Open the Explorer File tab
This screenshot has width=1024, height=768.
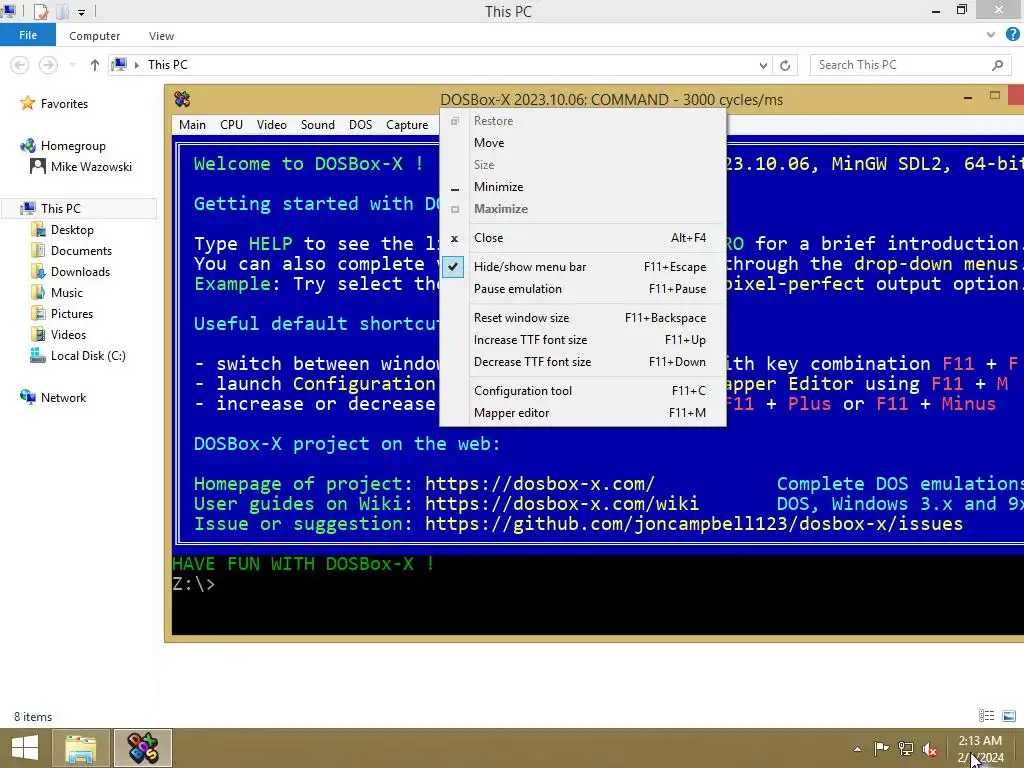tap(27, 35)
